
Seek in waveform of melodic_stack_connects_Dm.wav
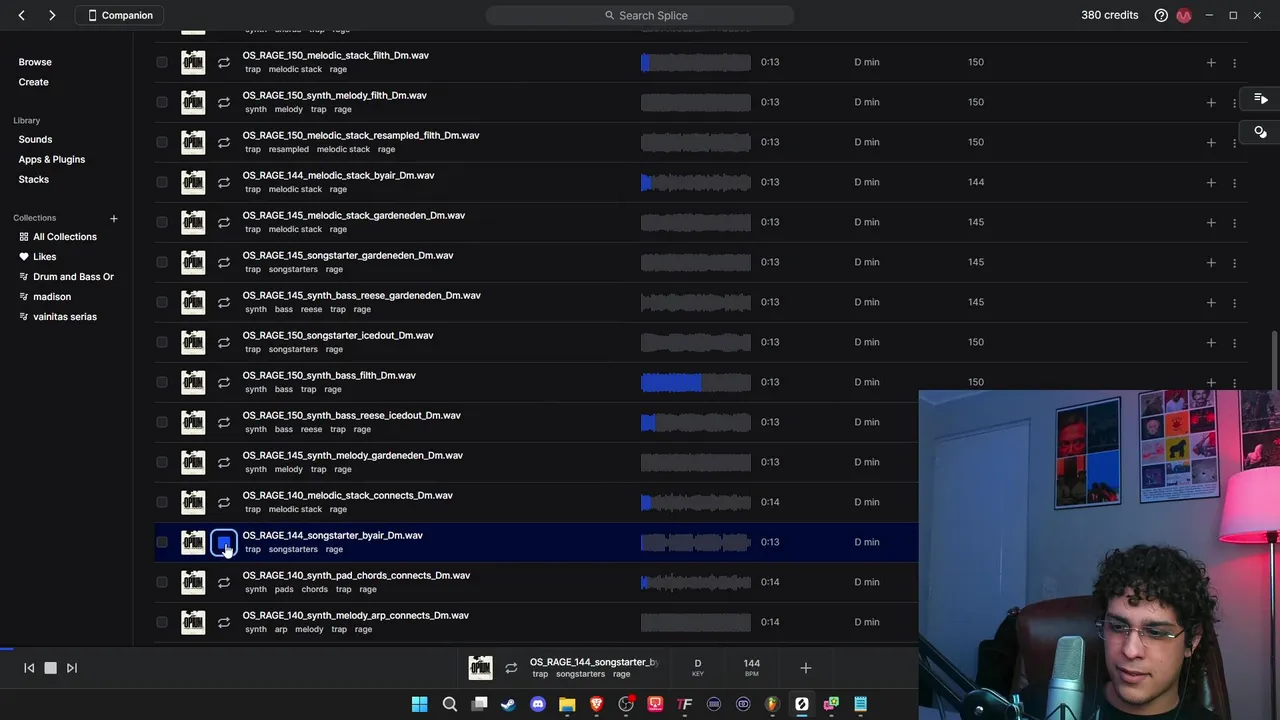click(x=696, y=502)
